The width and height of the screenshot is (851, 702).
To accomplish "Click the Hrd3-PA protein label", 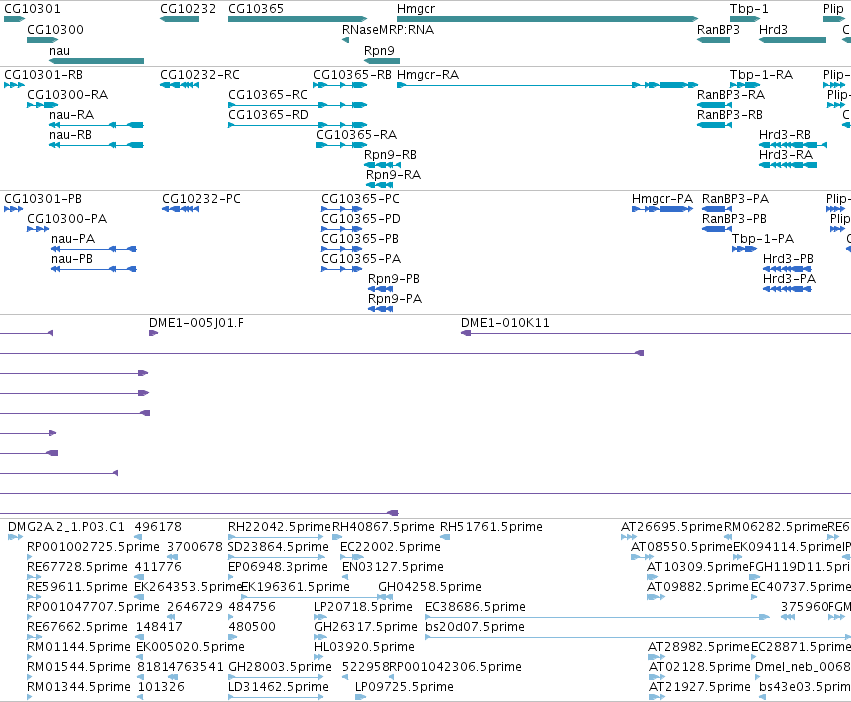I will pyautogui.click(x=789, y=279).
